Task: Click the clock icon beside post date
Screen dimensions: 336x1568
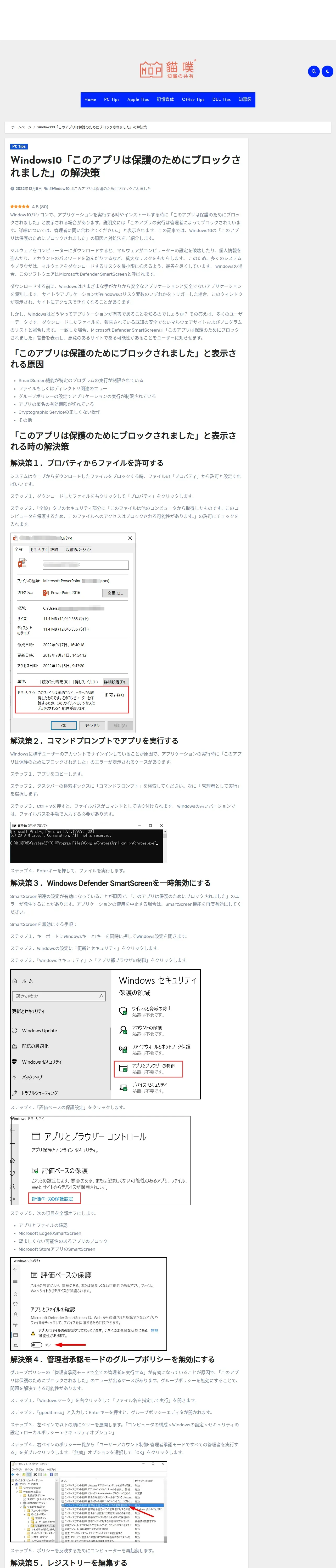Action: click(x=12, y=189)
